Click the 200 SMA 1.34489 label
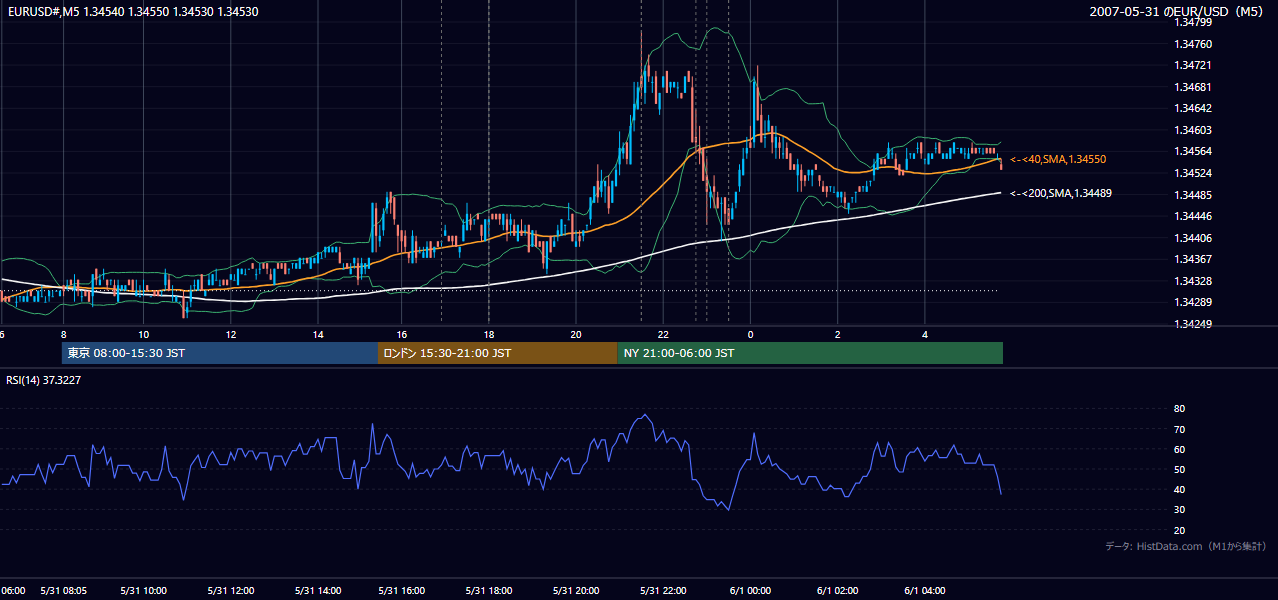The image size is (1278, 600). [x=1059, y=193]
